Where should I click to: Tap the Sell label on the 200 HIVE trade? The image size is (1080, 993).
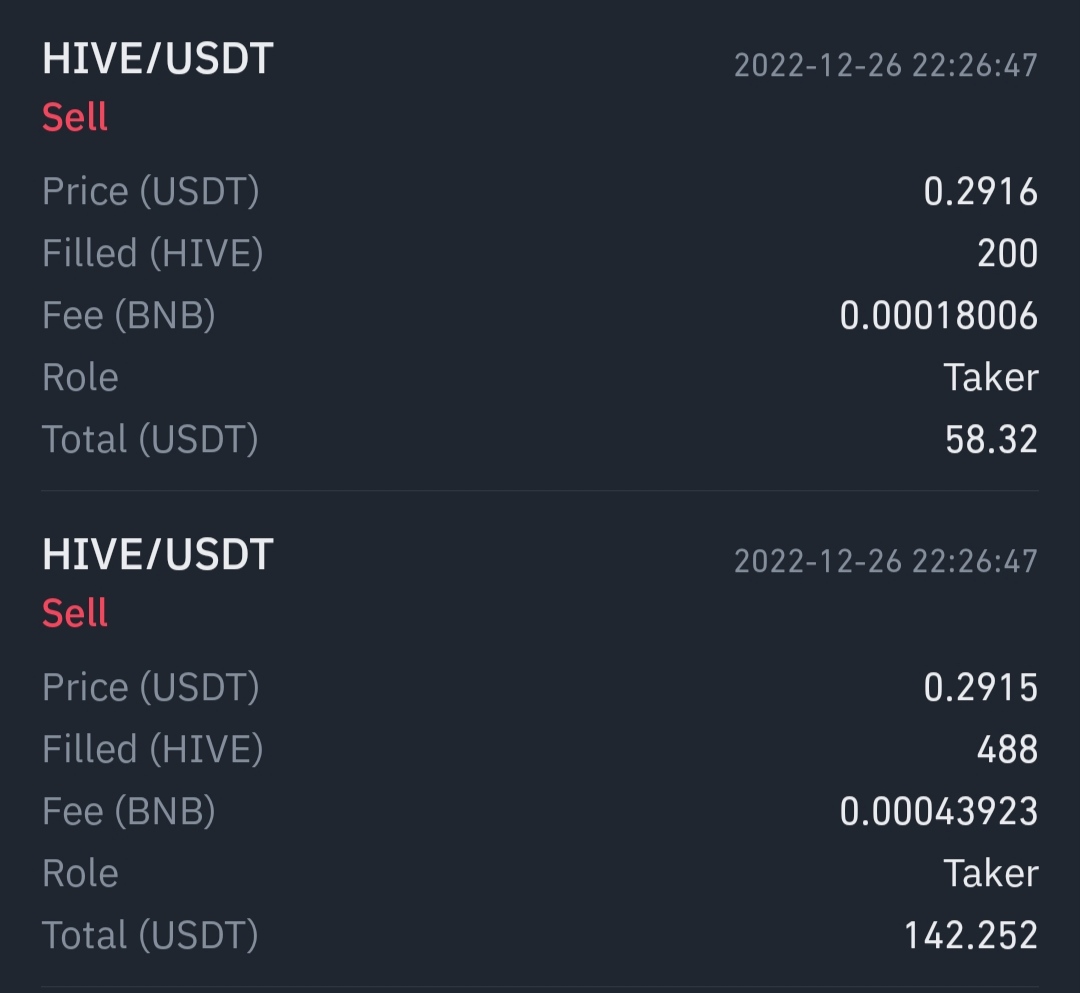[x=75, y=118]
